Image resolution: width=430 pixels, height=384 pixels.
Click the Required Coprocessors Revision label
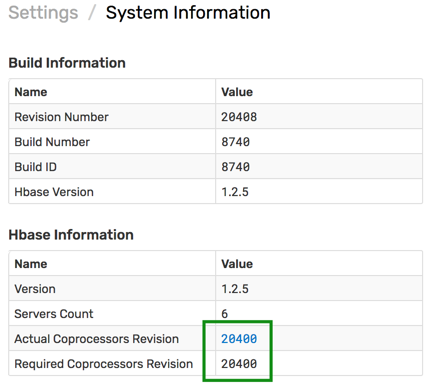tap(104, 364)
